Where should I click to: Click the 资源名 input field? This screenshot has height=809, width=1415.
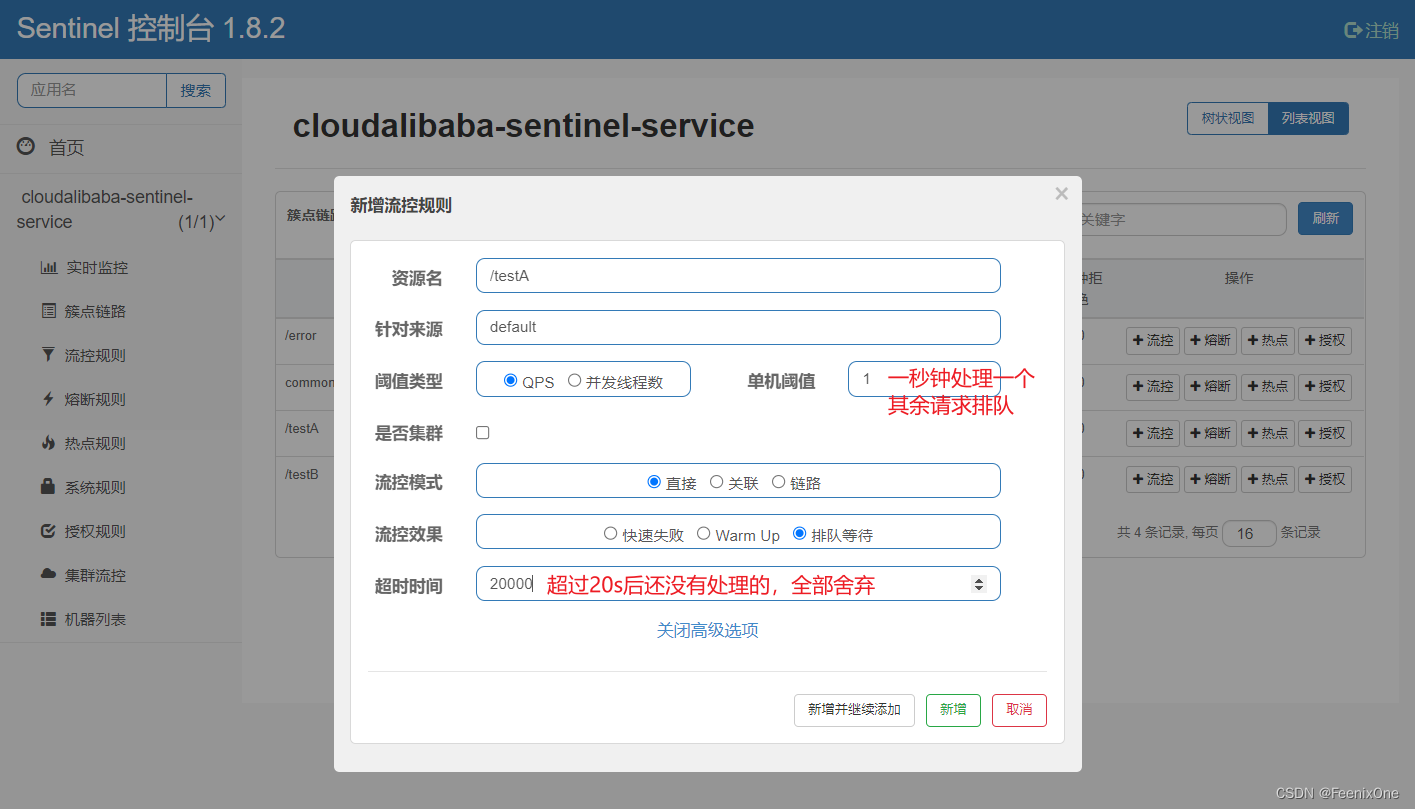[x=738, y=276]
